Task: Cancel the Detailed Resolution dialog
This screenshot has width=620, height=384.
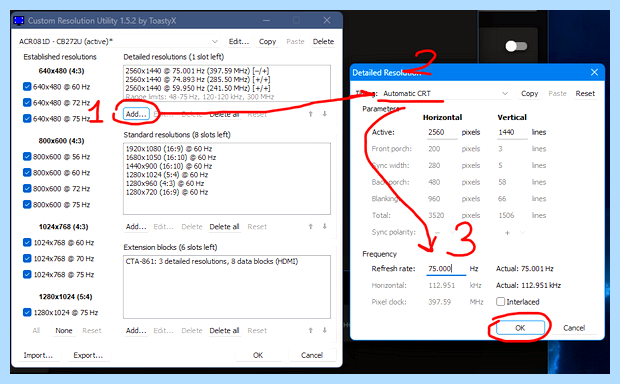Action: click(574, 327)
